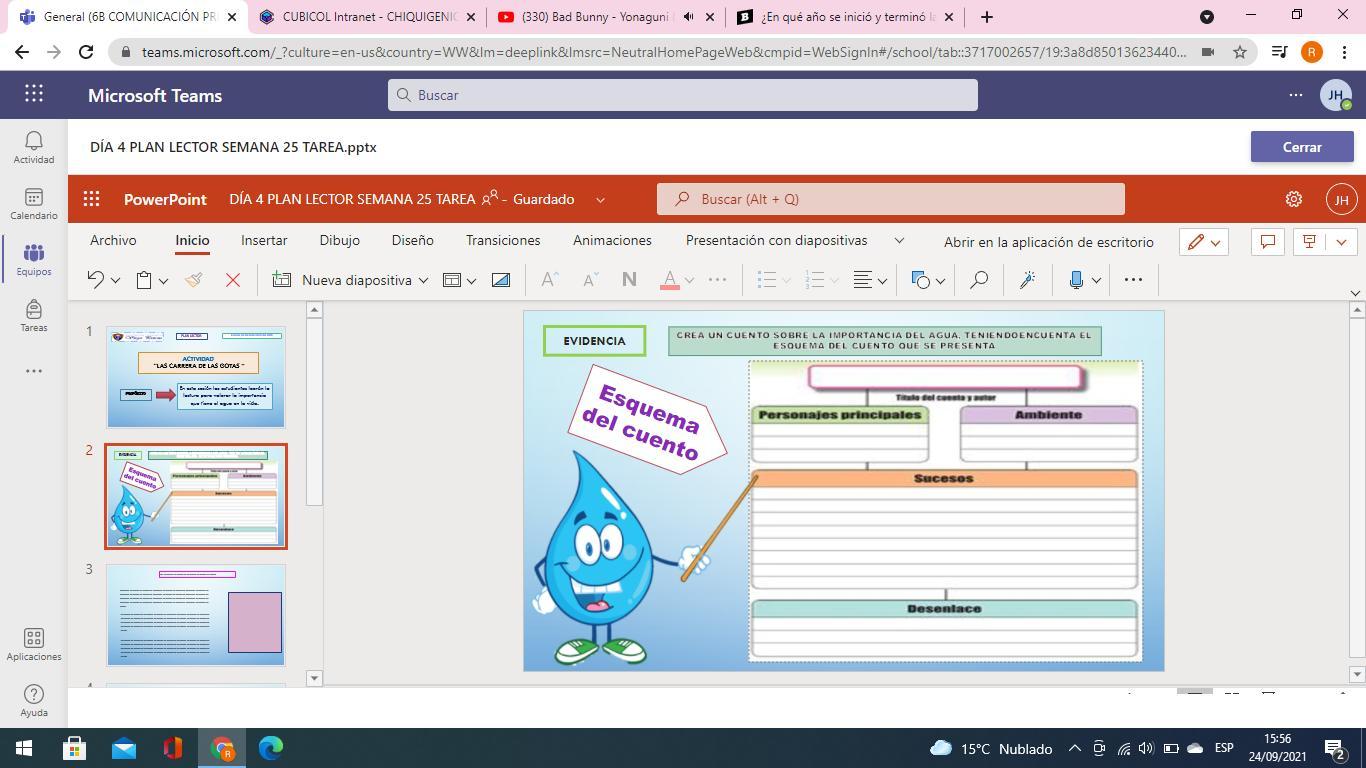Open Ayuda help in Teams sidebar
Viewport: 1366px width, 768px height.
[34, 701]
